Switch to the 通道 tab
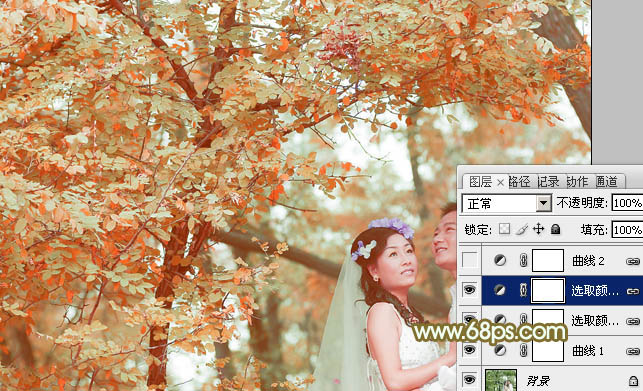The width and height of the screenshot is (643, 391). click(x=607, y=181)
